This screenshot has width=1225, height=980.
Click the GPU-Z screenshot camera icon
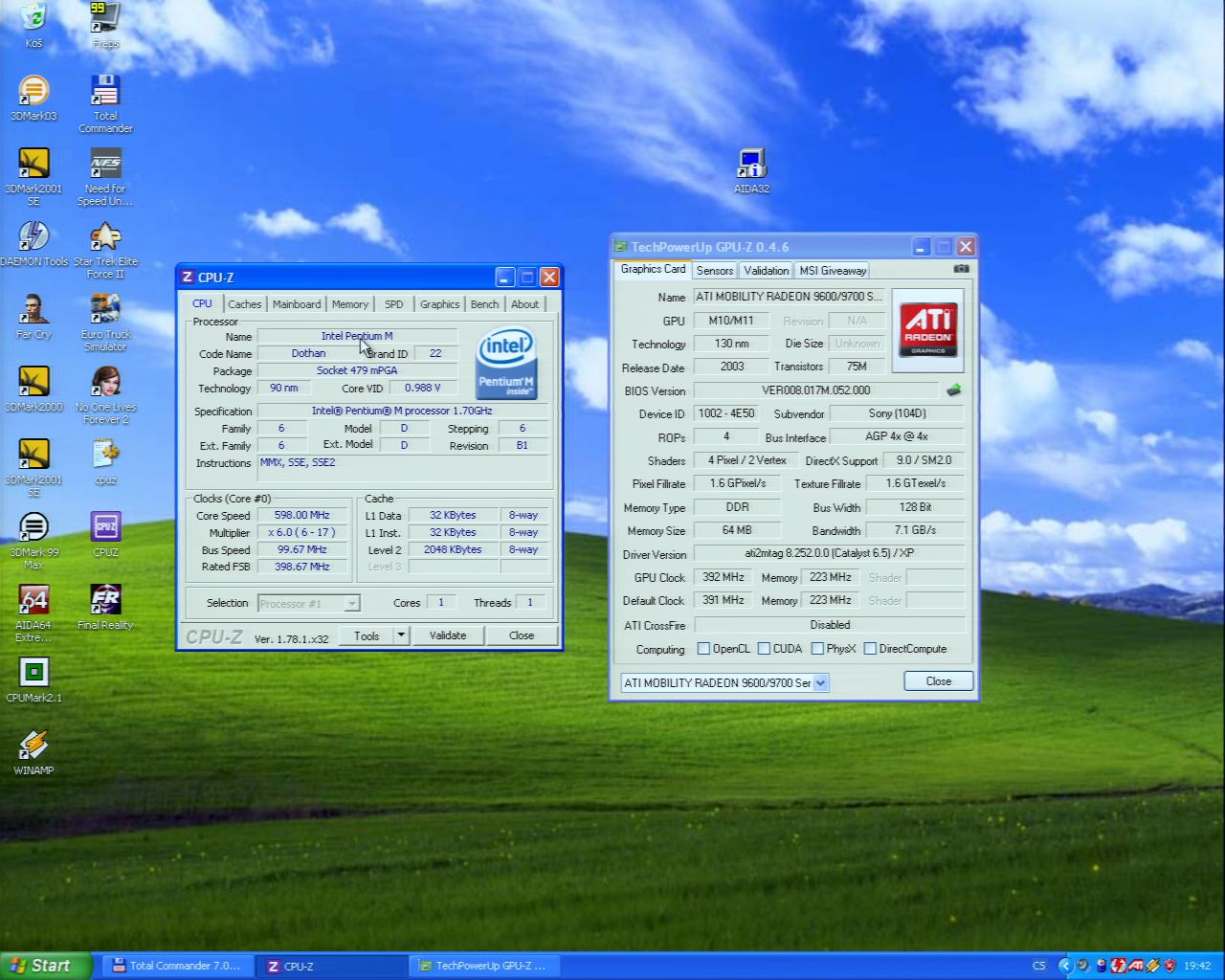(x=961, y=269)
